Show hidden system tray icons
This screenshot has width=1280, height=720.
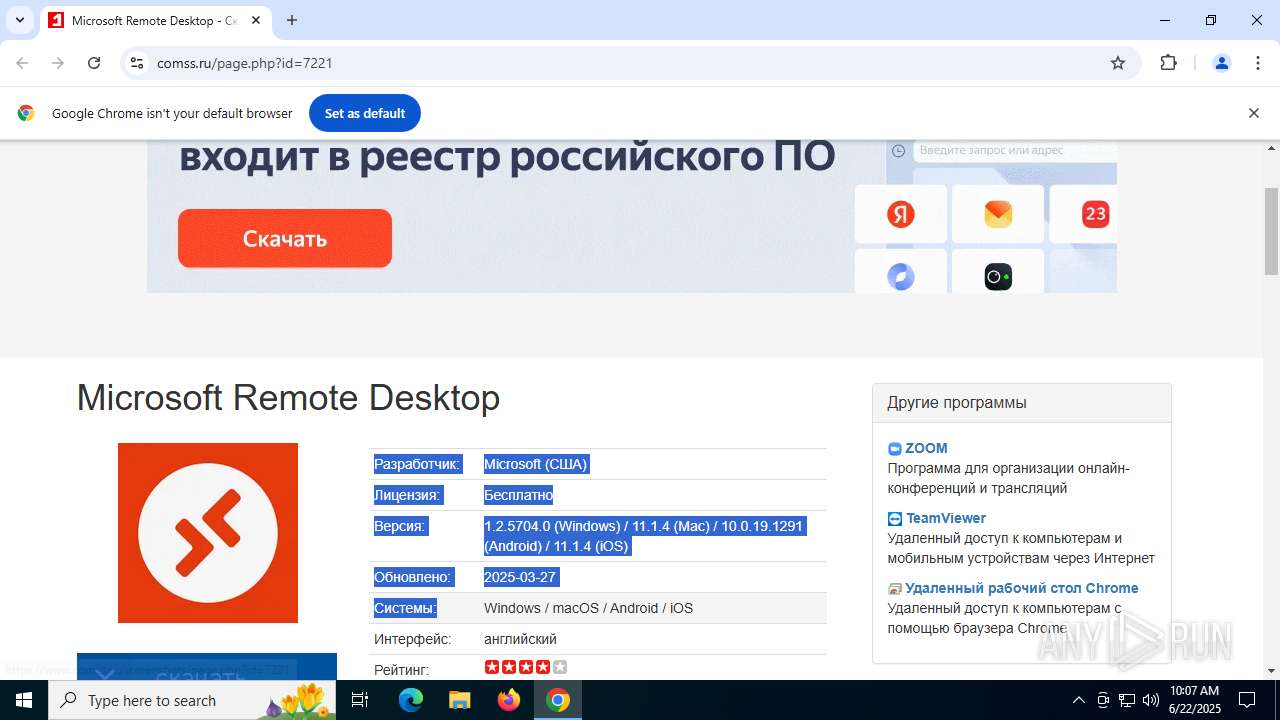tap(1078, 700)
